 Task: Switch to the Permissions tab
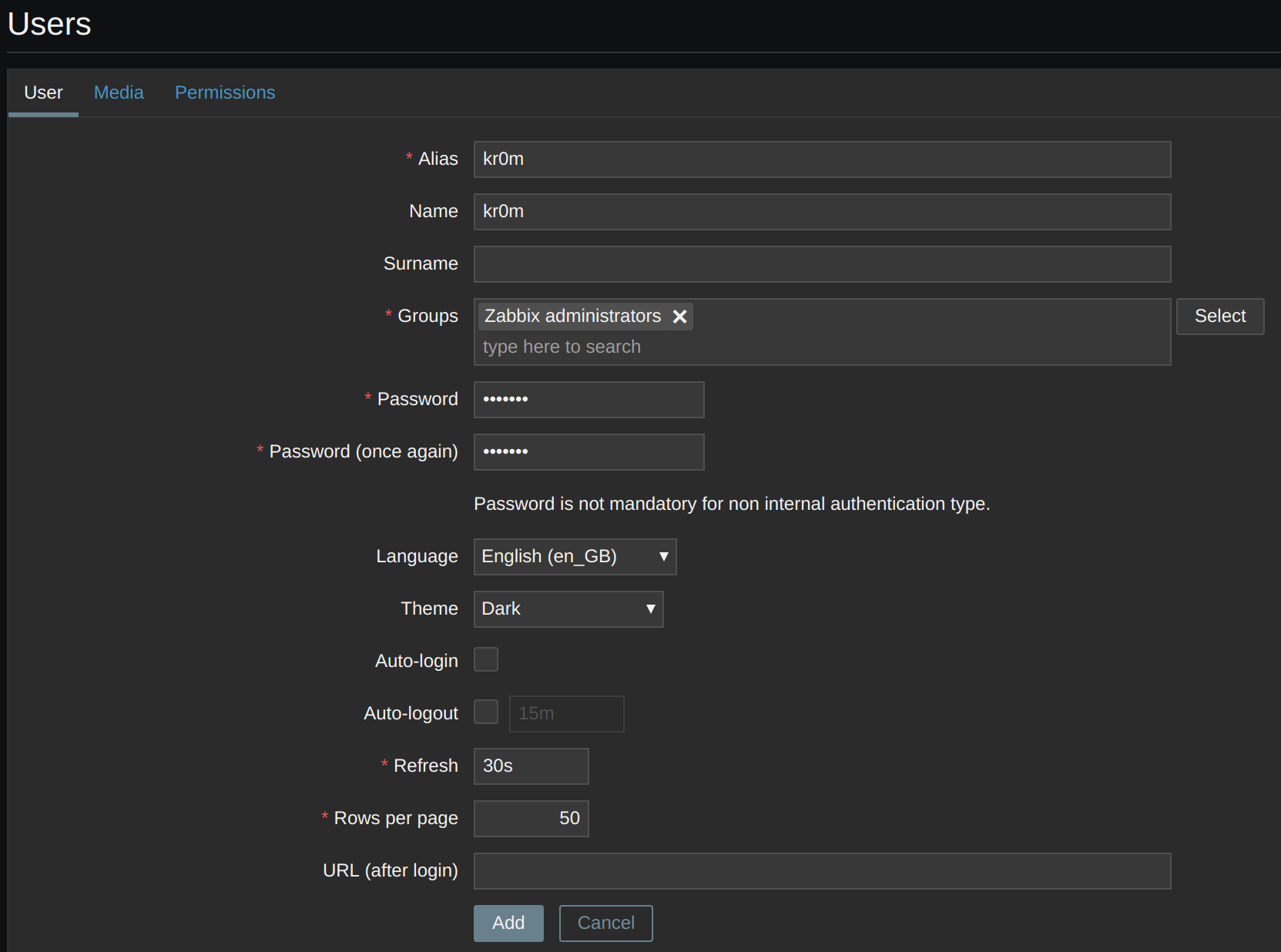click(x=225, y=92)
